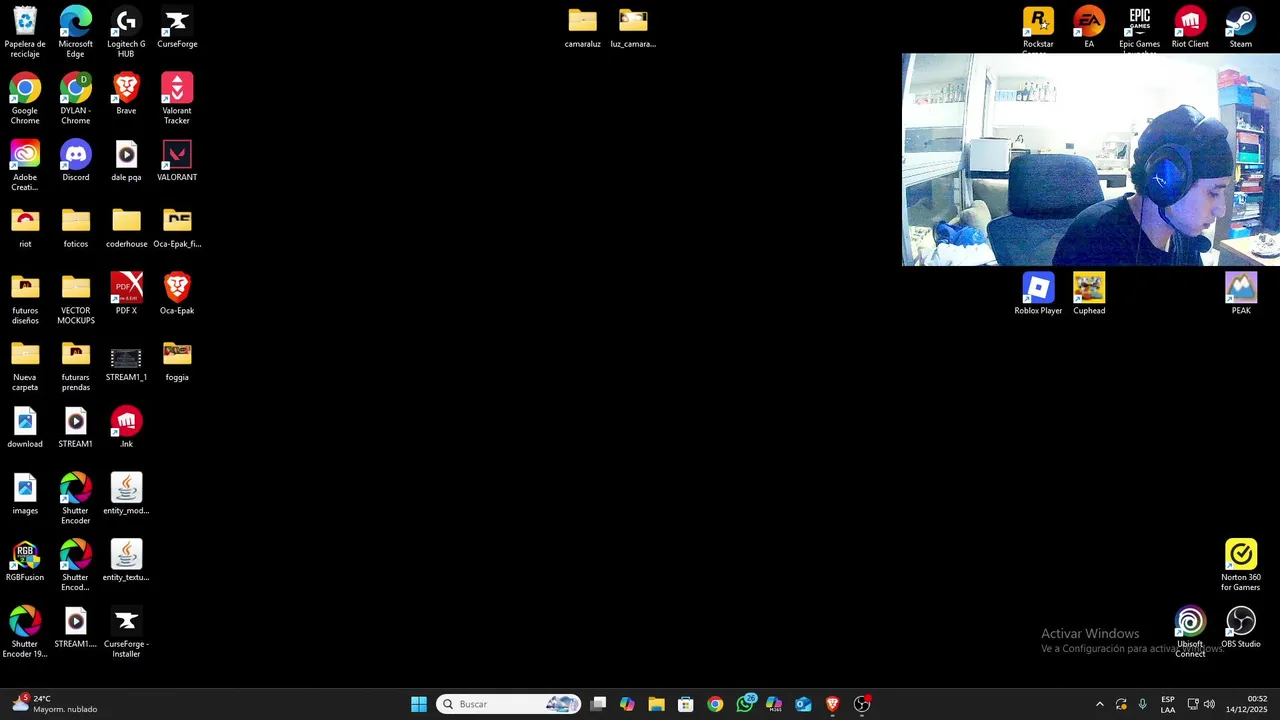
Task: Click the Buscar search box
Action: tap(508, 704)
